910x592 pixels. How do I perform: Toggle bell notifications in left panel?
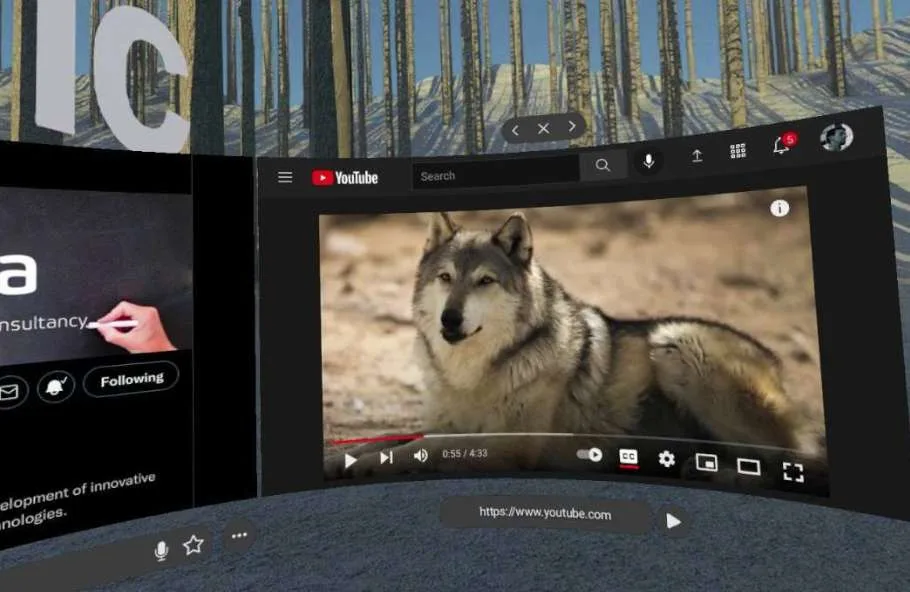[x=56, y=387]
